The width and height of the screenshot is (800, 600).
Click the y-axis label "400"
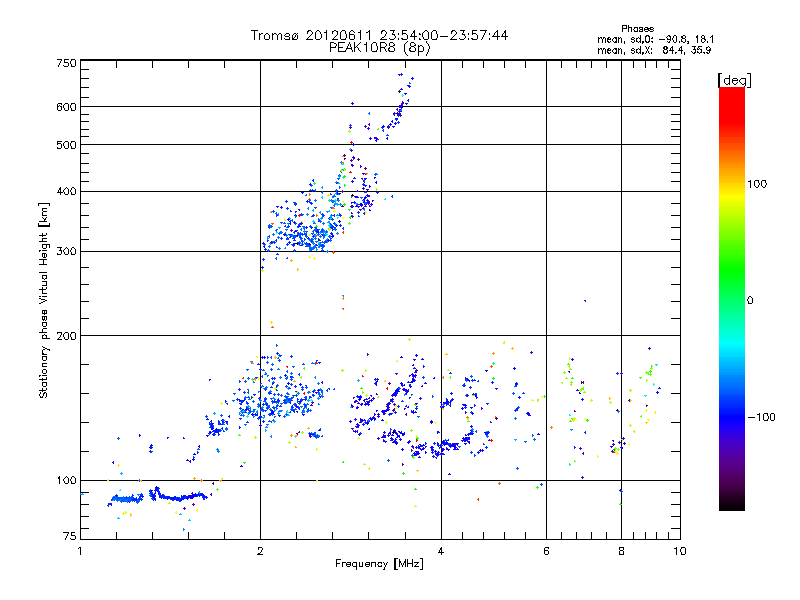[66, 192]
